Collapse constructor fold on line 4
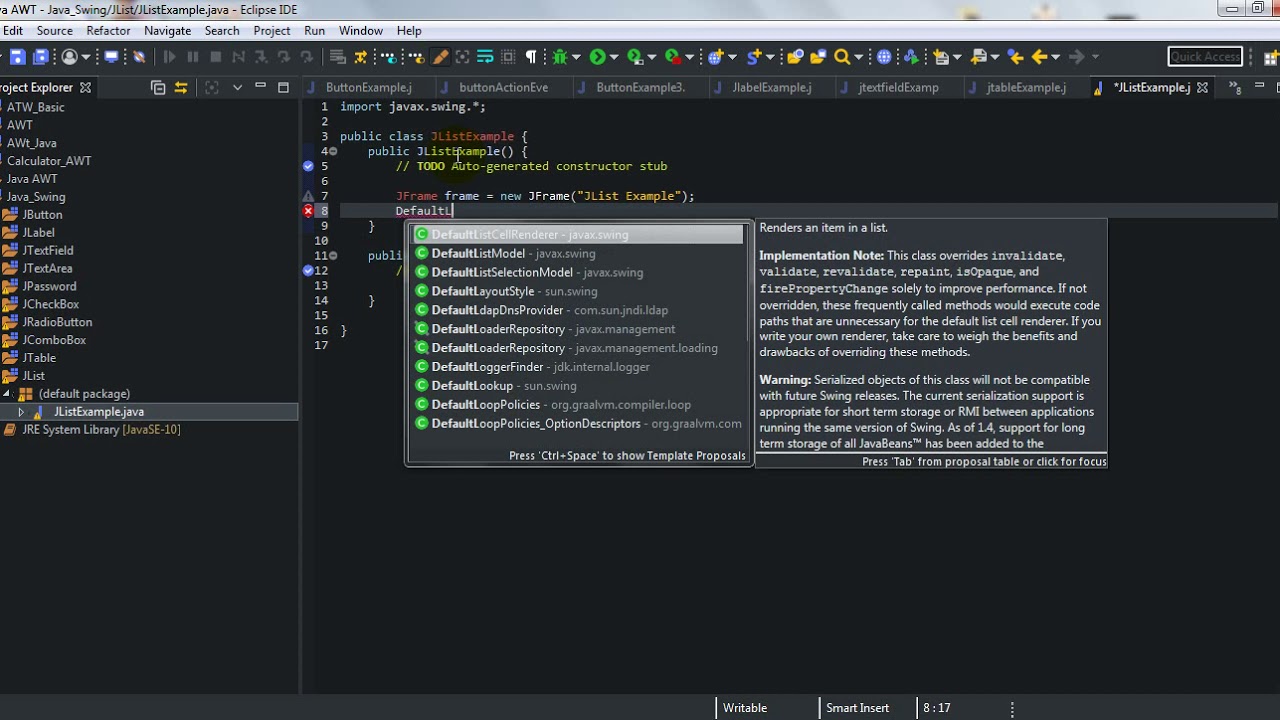 (333, 151)
